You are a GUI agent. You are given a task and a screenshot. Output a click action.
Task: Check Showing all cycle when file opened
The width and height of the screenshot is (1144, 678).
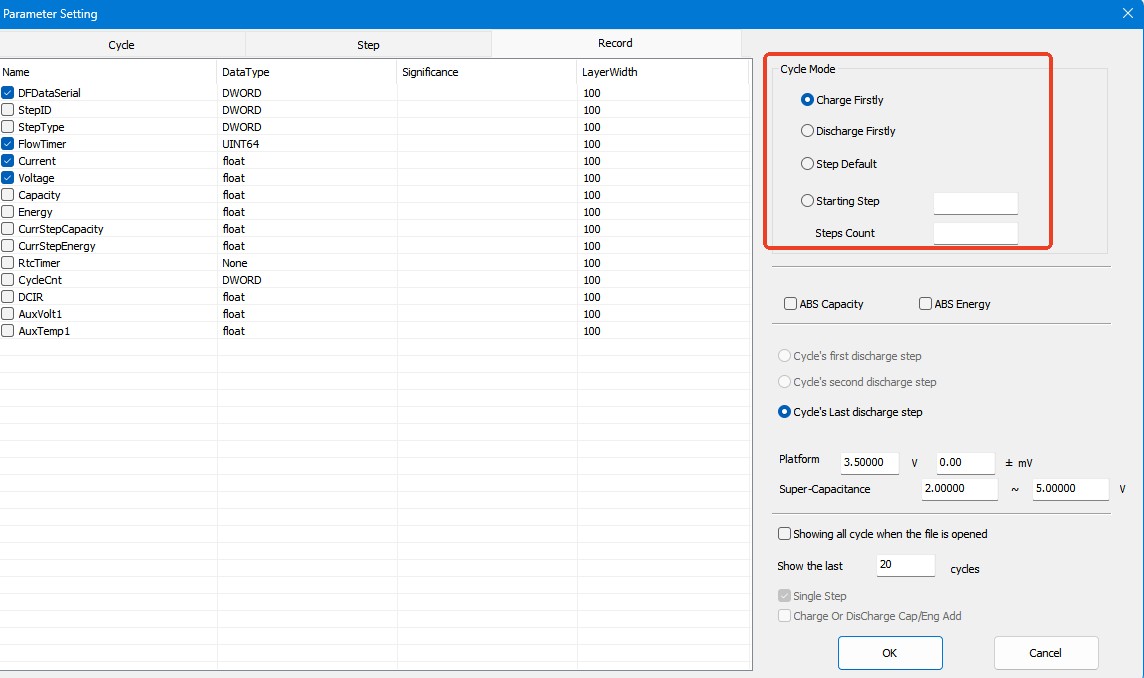(784, 533)
